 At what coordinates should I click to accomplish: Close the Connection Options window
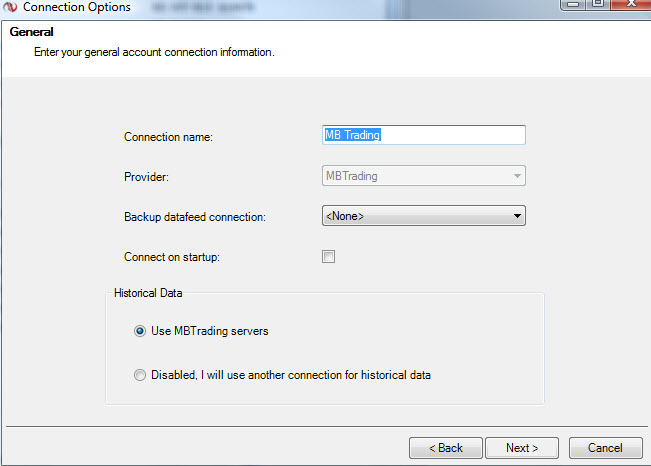click(x=631, y=4)
